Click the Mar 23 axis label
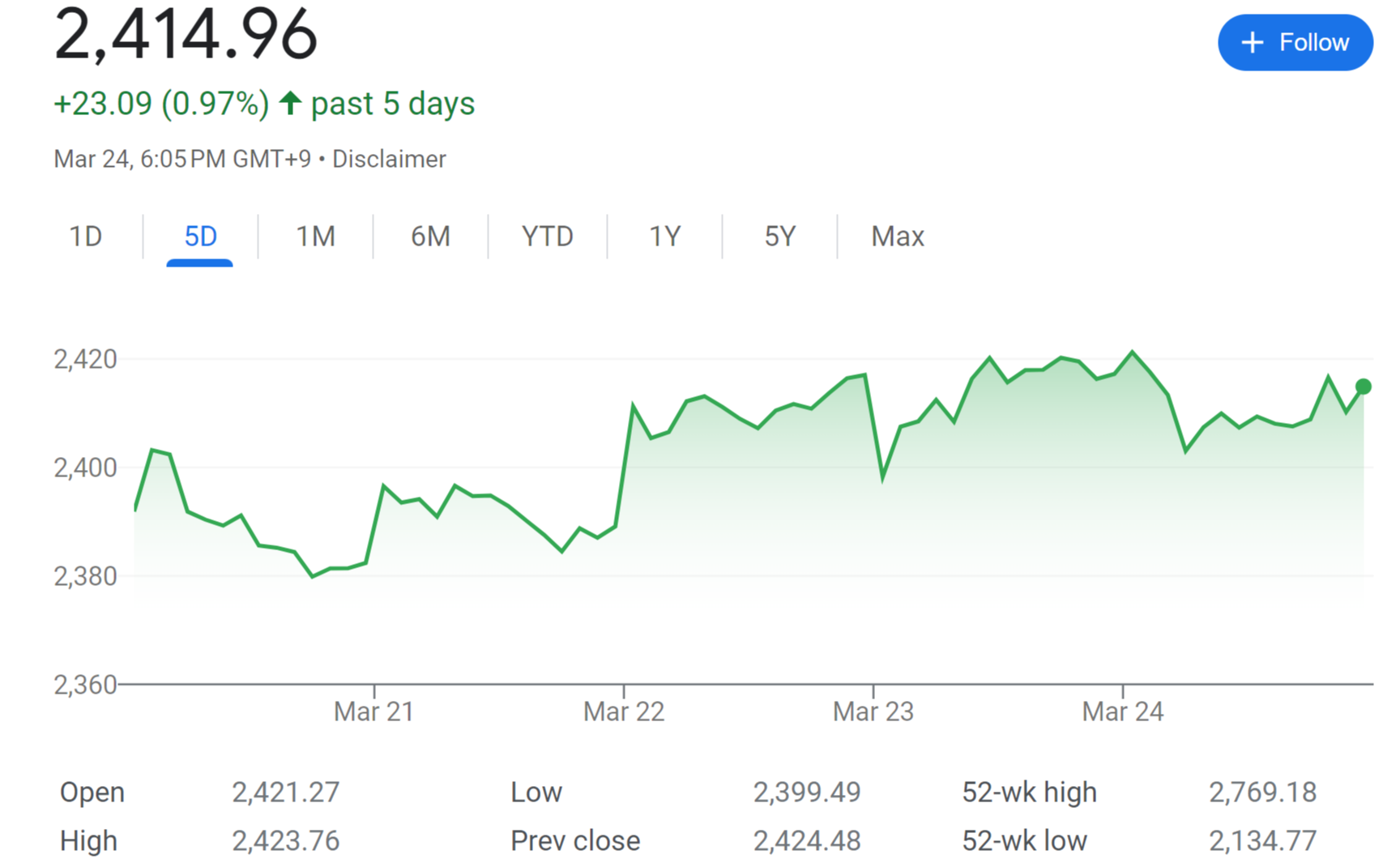Image resolution: width=1400 pixels, height=863 pixels. (x=873, y=711)
